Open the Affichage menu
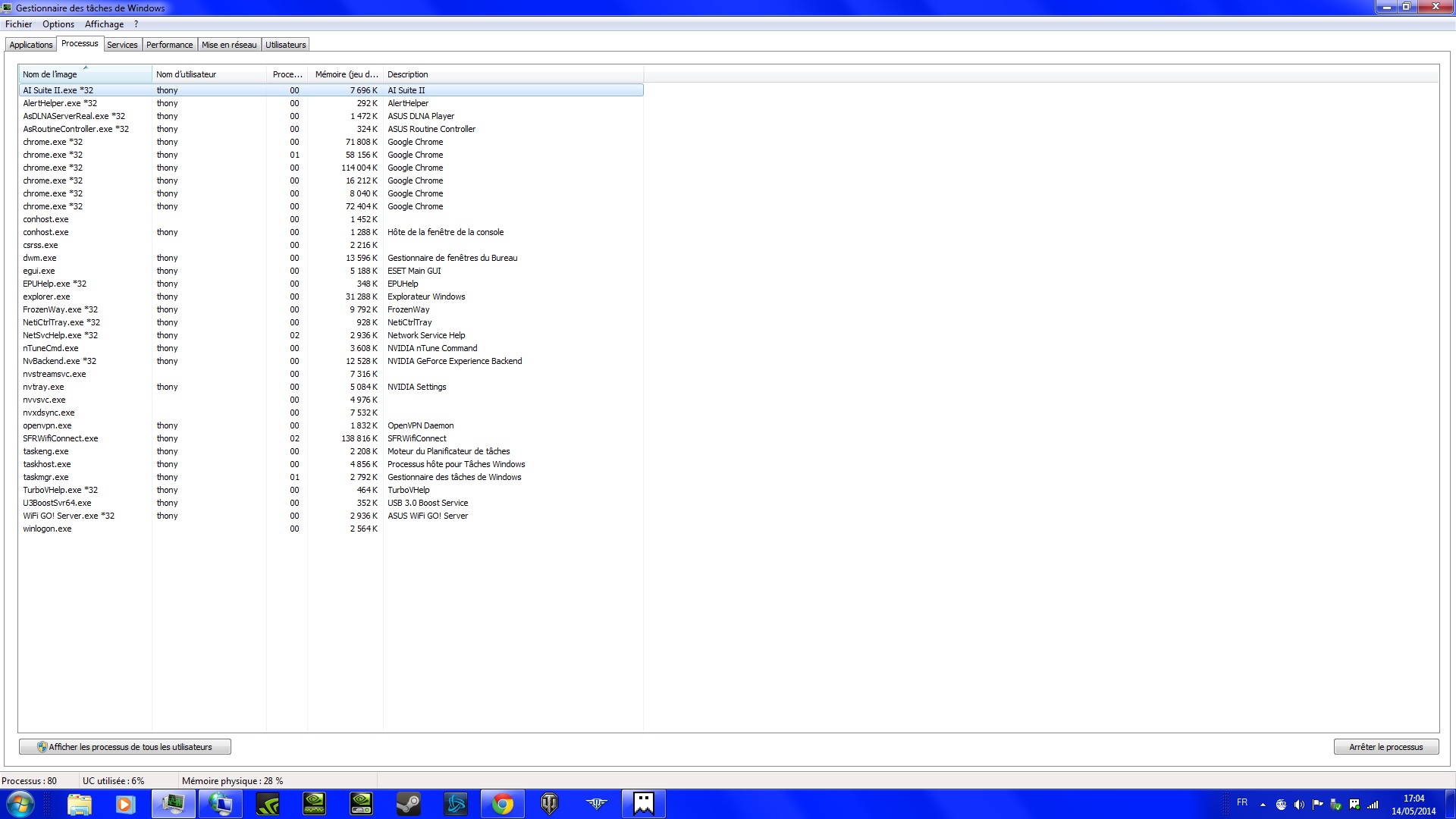The height and width of the screenshot is (819, 1456). click(104, 24)
